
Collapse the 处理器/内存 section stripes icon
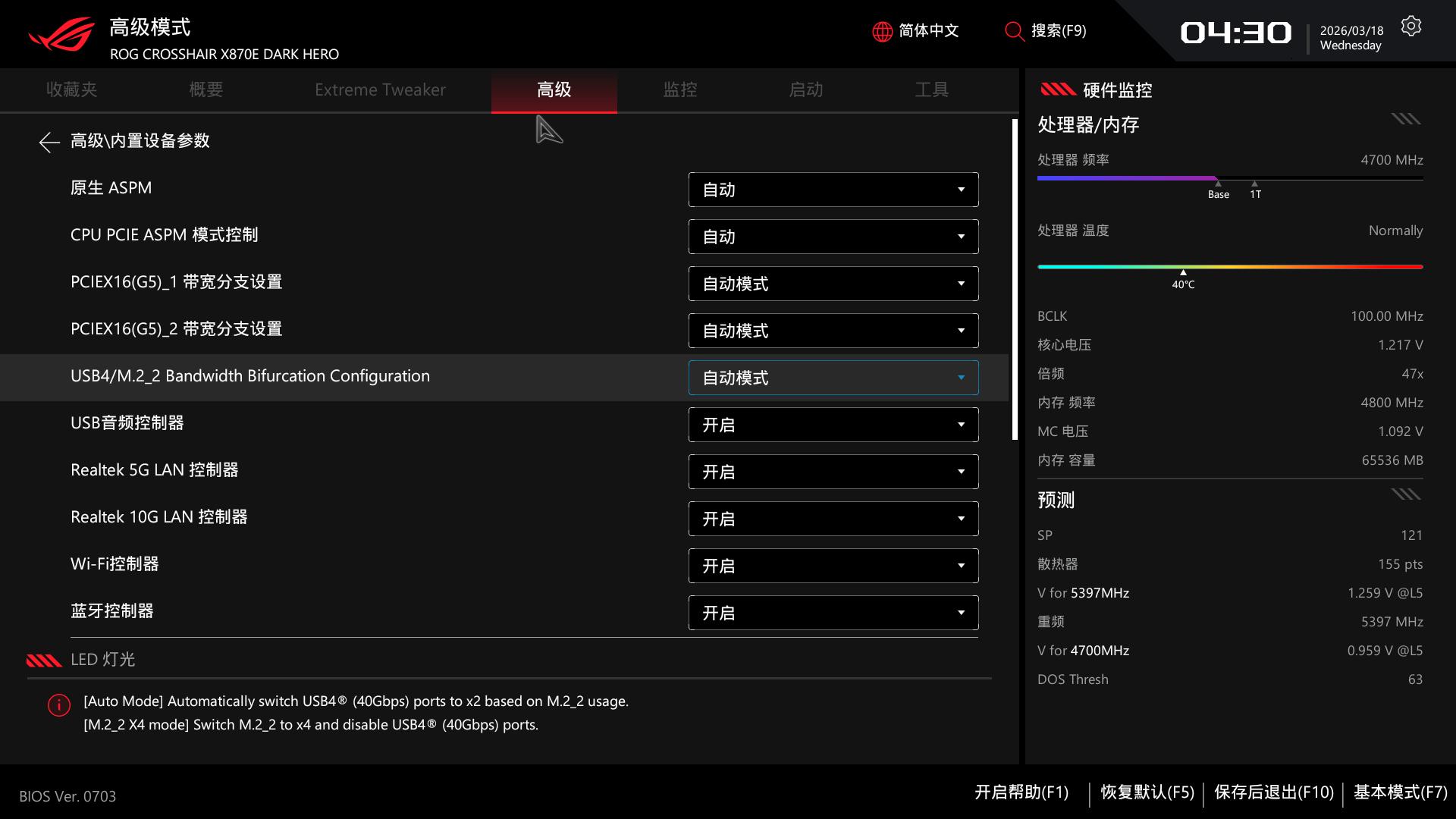pyautogui.click(x=1405, y=119)
